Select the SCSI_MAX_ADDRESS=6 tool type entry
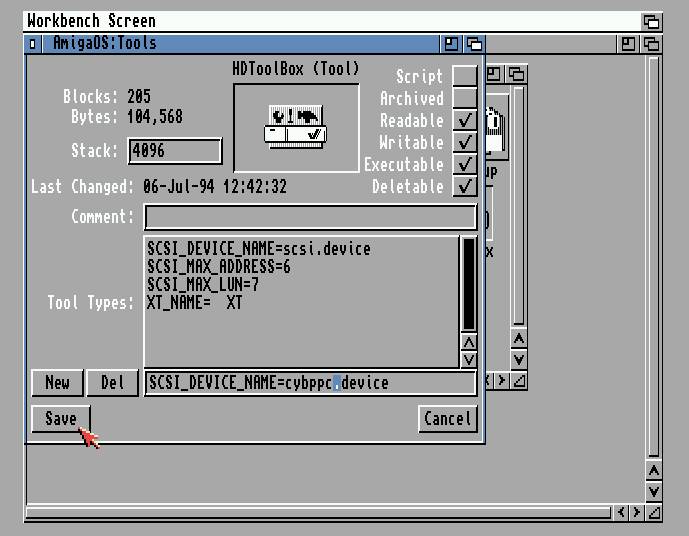Screen dimensions: 689x536 219,267
